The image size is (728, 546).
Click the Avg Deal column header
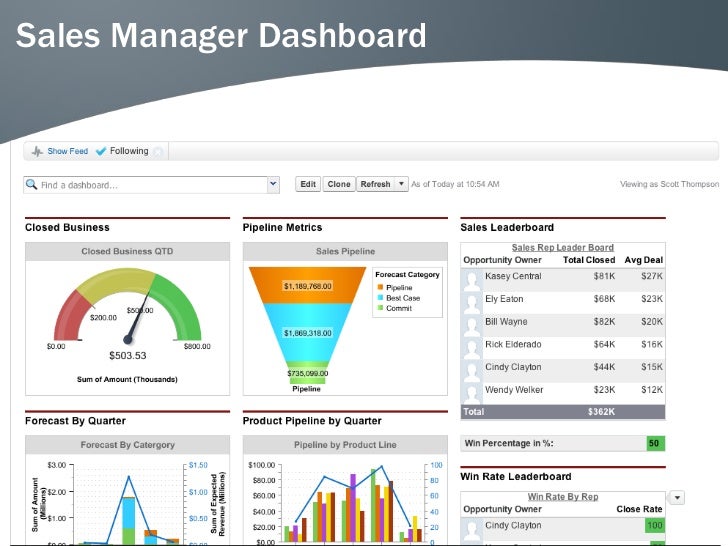pyautogui.click(x=644, y=260)
